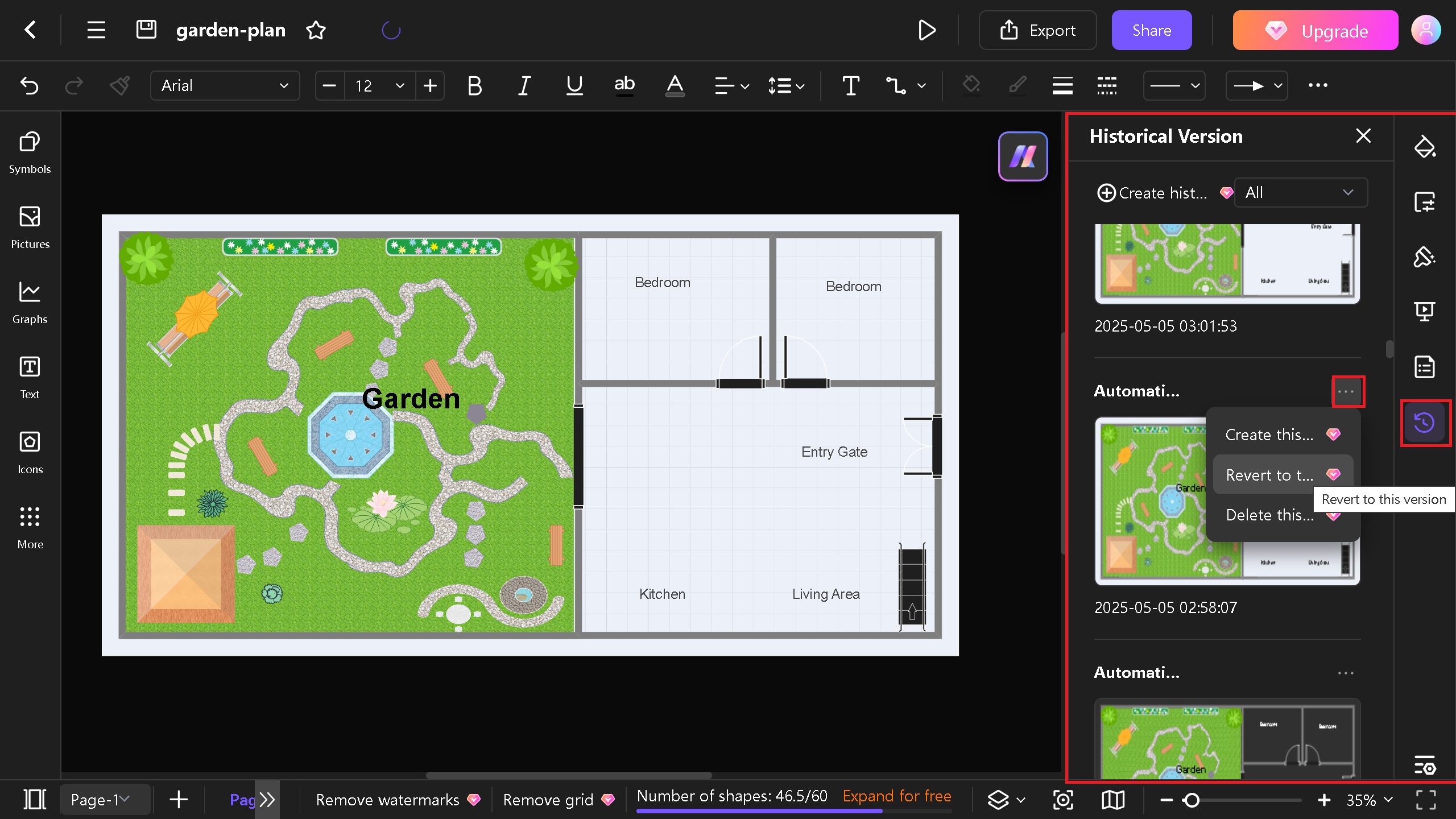Toggle bold formatting
Image resolution: width=1456 pixels, height=819 pixels.
(x=474, y=86)
